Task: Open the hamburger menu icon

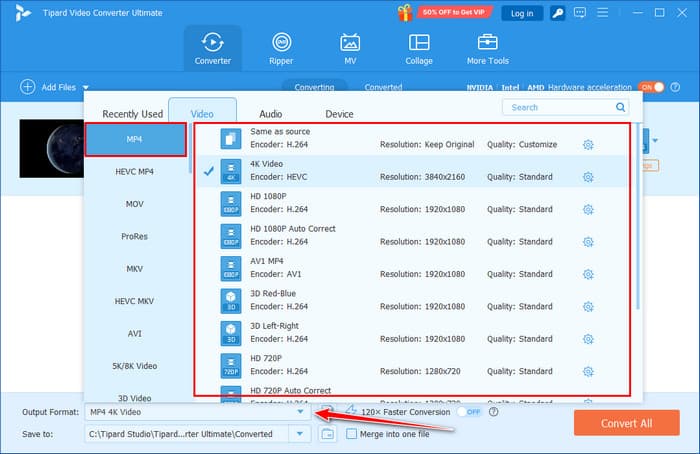Action: [x=603, y=12]
